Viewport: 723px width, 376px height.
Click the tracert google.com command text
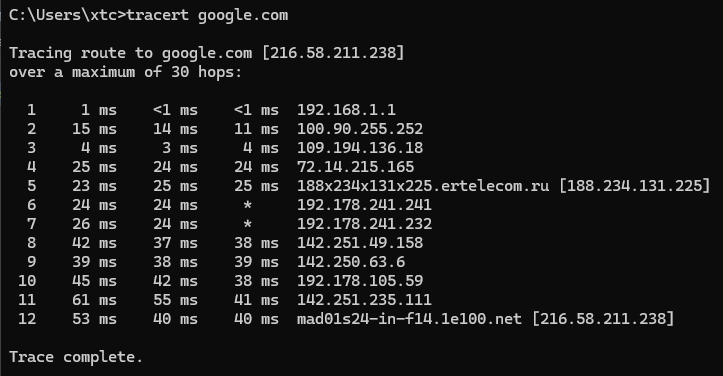tap(207, 15)
